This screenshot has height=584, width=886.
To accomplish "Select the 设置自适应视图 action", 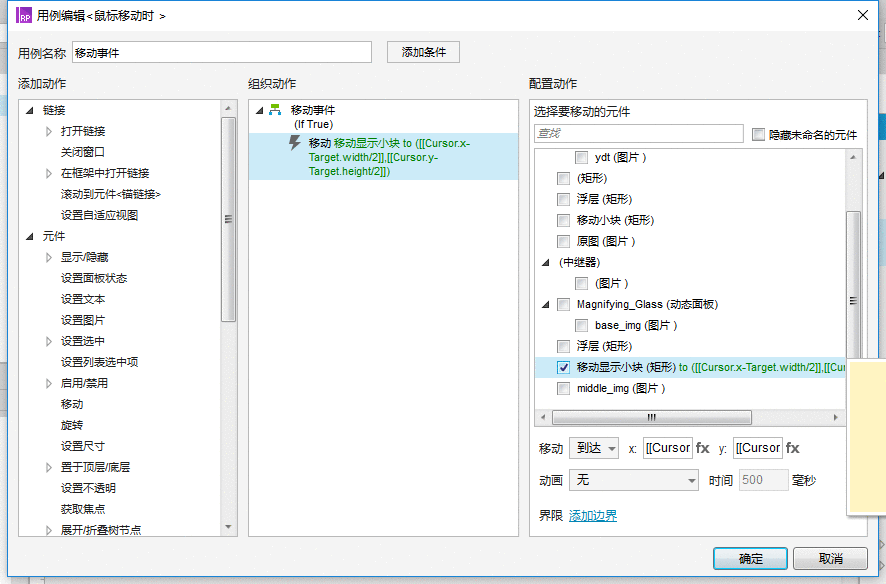I will (x=99, y=215).
